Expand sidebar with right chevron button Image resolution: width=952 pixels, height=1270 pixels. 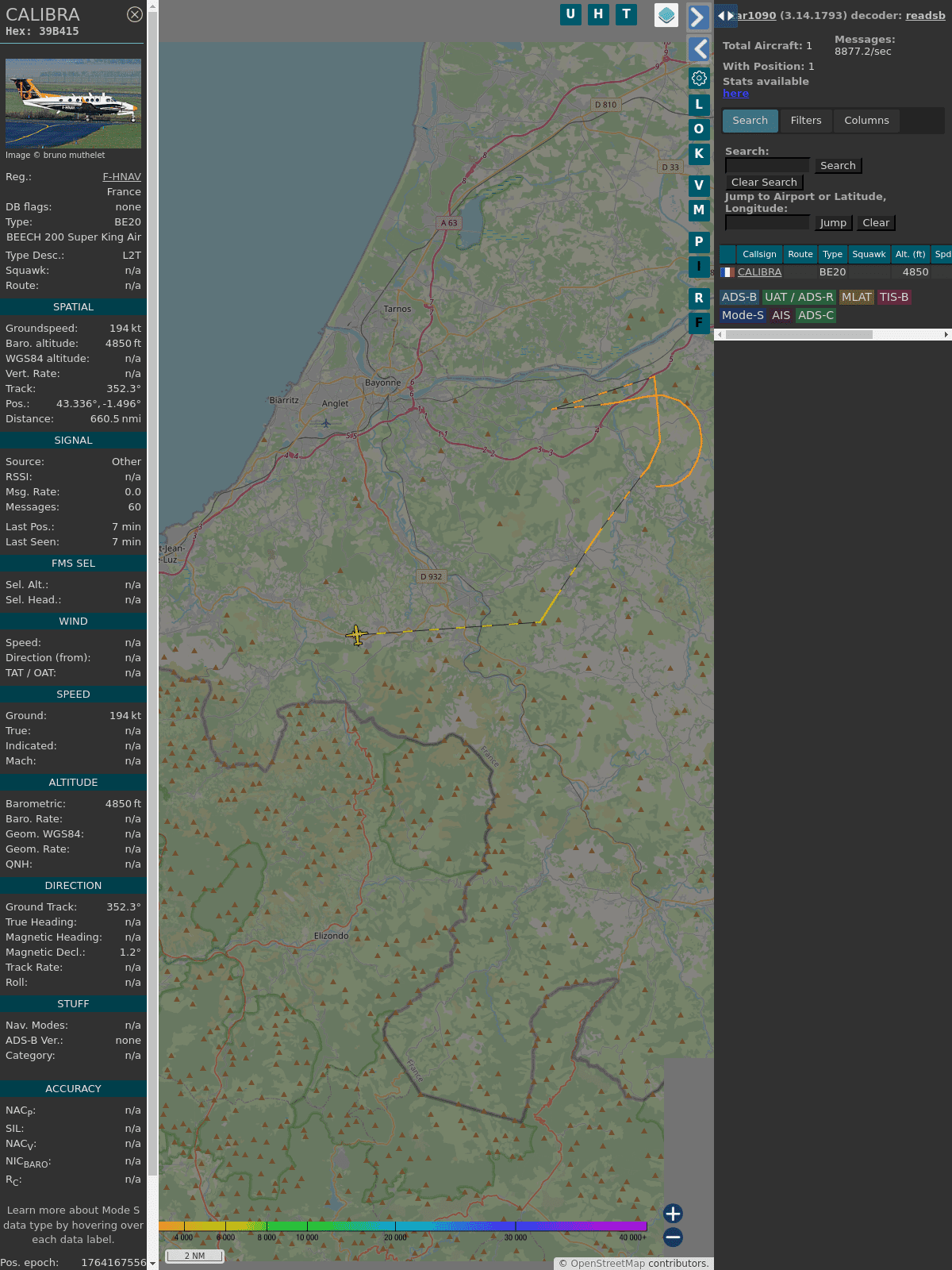tap(697, 17)
